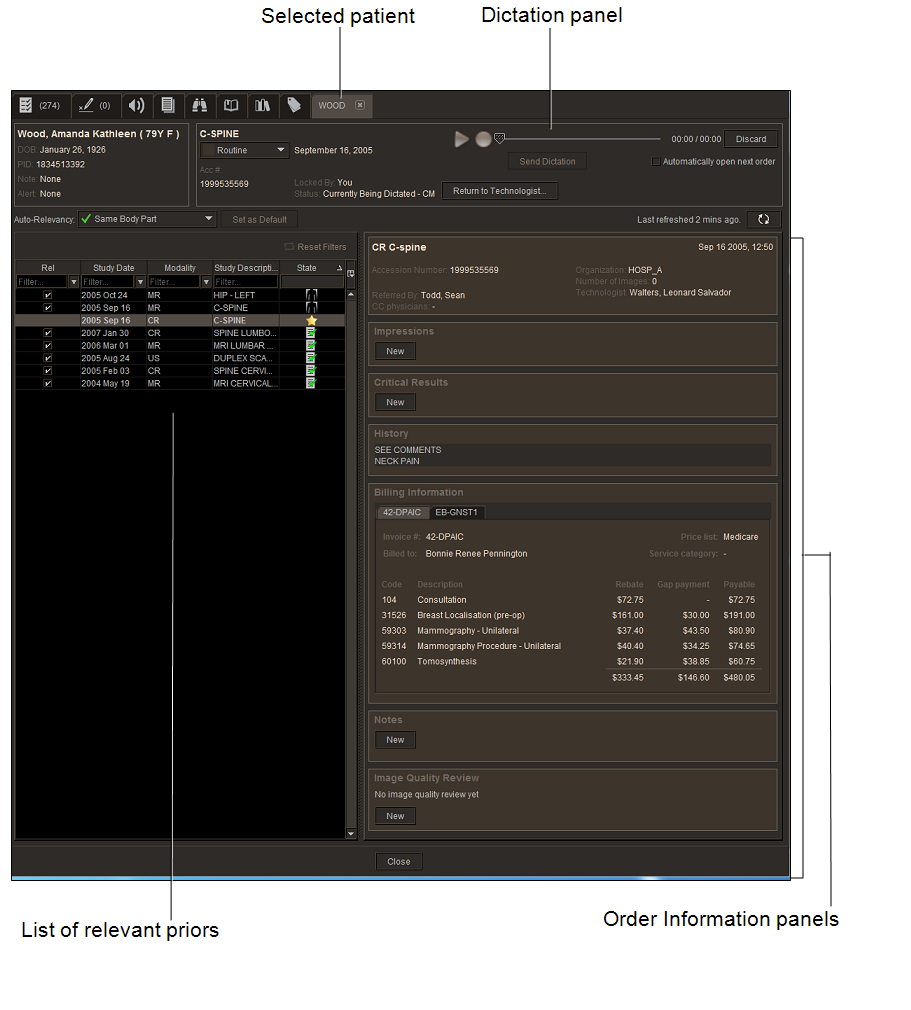The image size is (911, 1010).
Task: Click New under the Impressions panel
Action: [395, 351]
